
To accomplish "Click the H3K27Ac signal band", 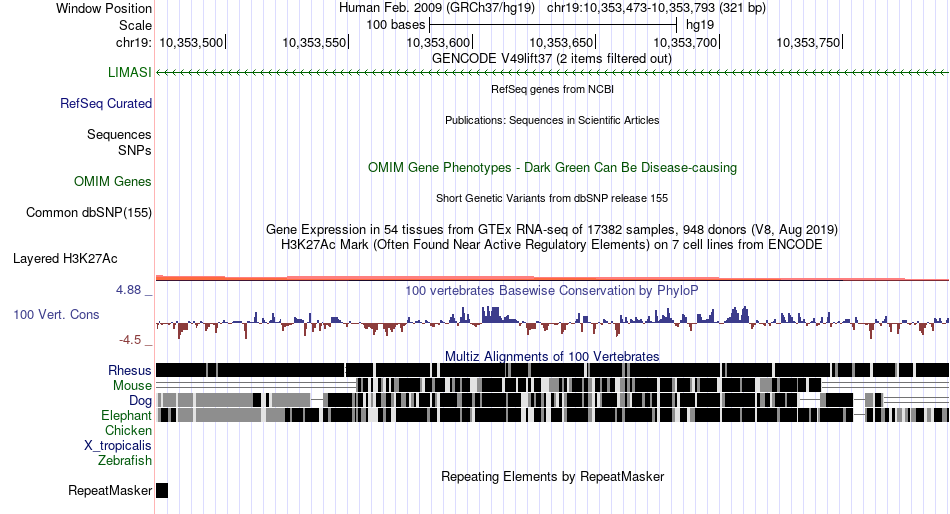I will pos(552,278).
